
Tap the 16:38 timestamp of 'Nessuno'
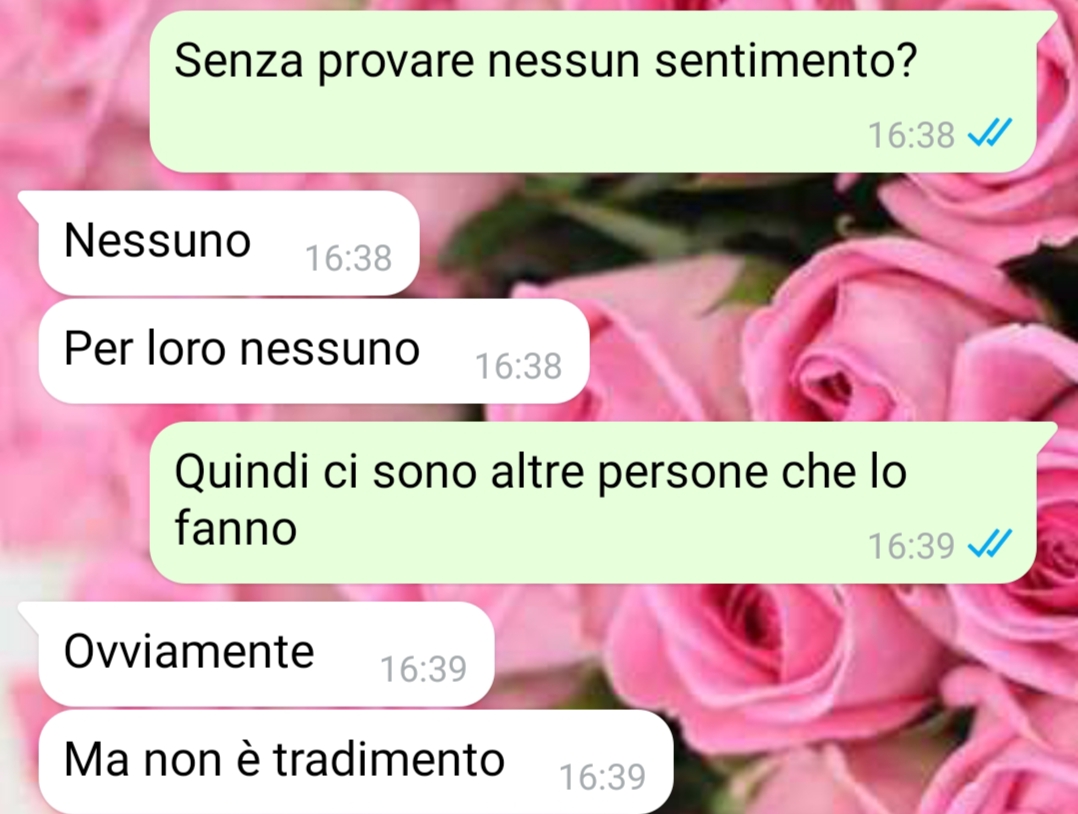point(348,258)
